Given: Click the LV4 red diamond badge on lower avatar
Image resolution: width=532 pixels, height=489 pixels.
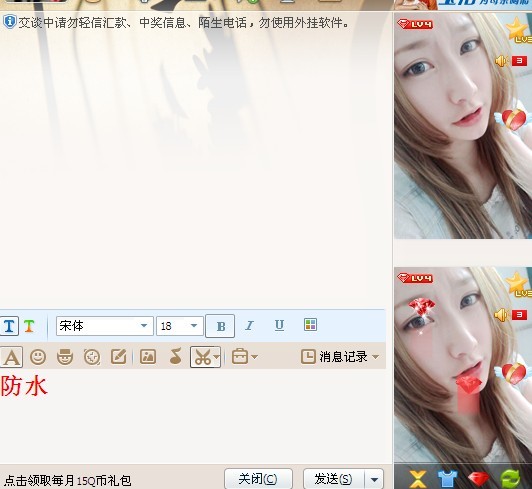Looking at the screenshot, I should pos(415,278).
